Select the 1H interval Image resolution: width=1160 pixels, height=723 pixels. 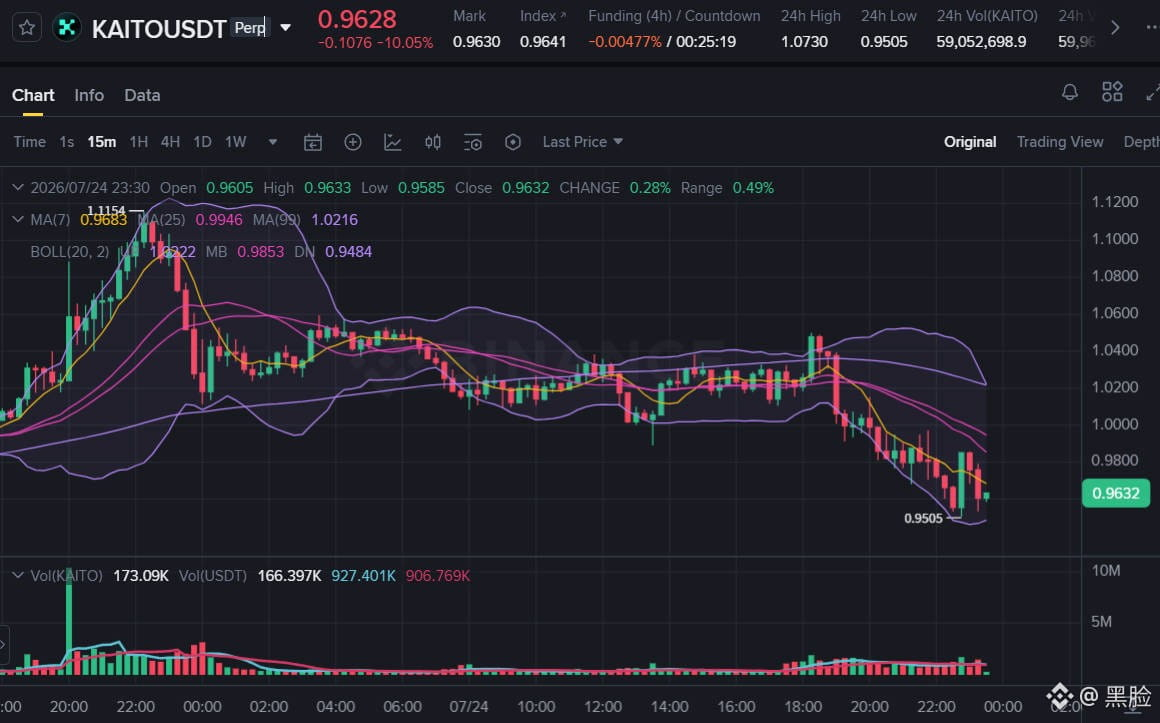(138, 142)
